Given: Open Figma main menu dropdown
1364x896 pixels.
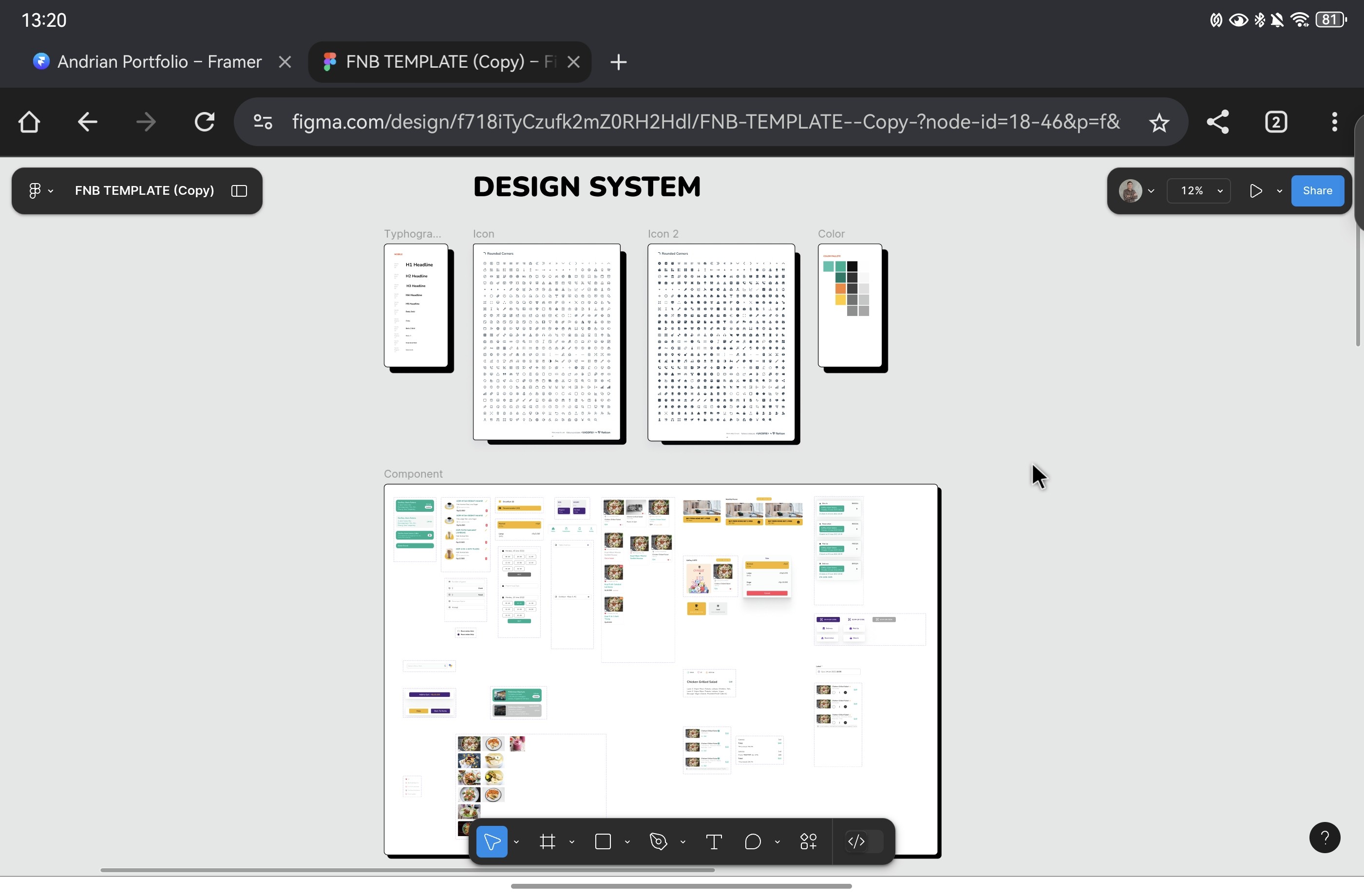Looking at the screenshot, I should click(40, 191).
